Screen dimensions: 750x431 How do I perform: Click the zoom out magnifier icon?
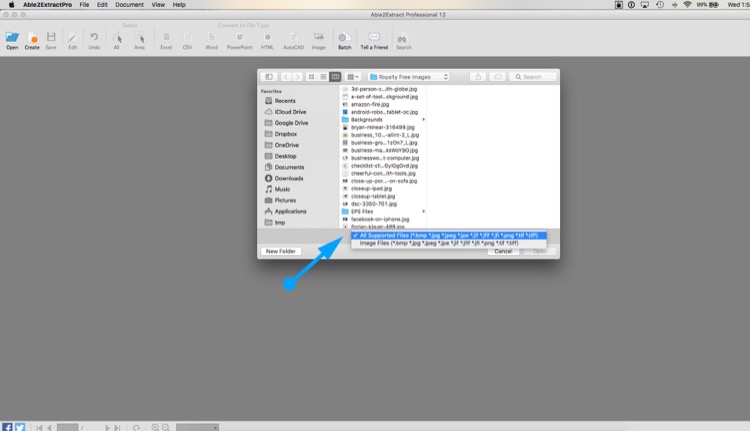[165, 427]
